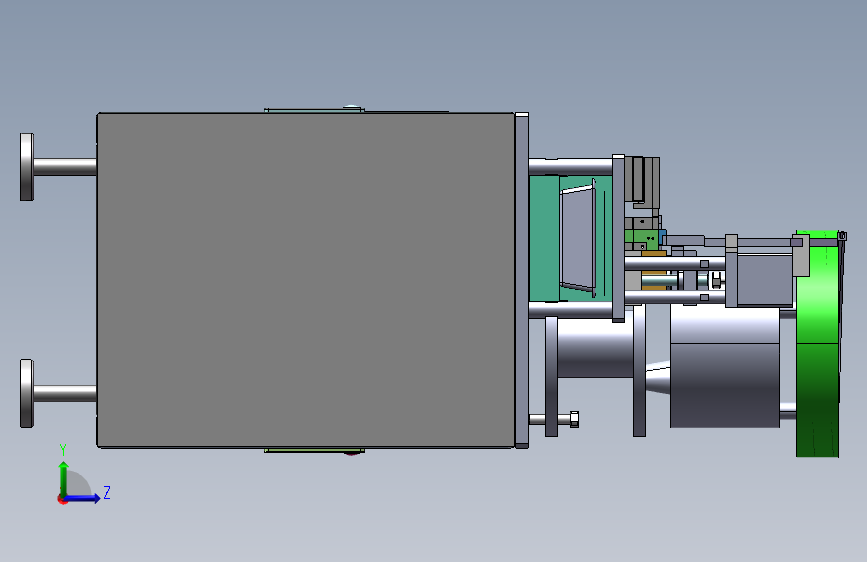The image size is (867, 562).
Task: Select the large silver cylindrical motor body
Action: coord(725,367)
